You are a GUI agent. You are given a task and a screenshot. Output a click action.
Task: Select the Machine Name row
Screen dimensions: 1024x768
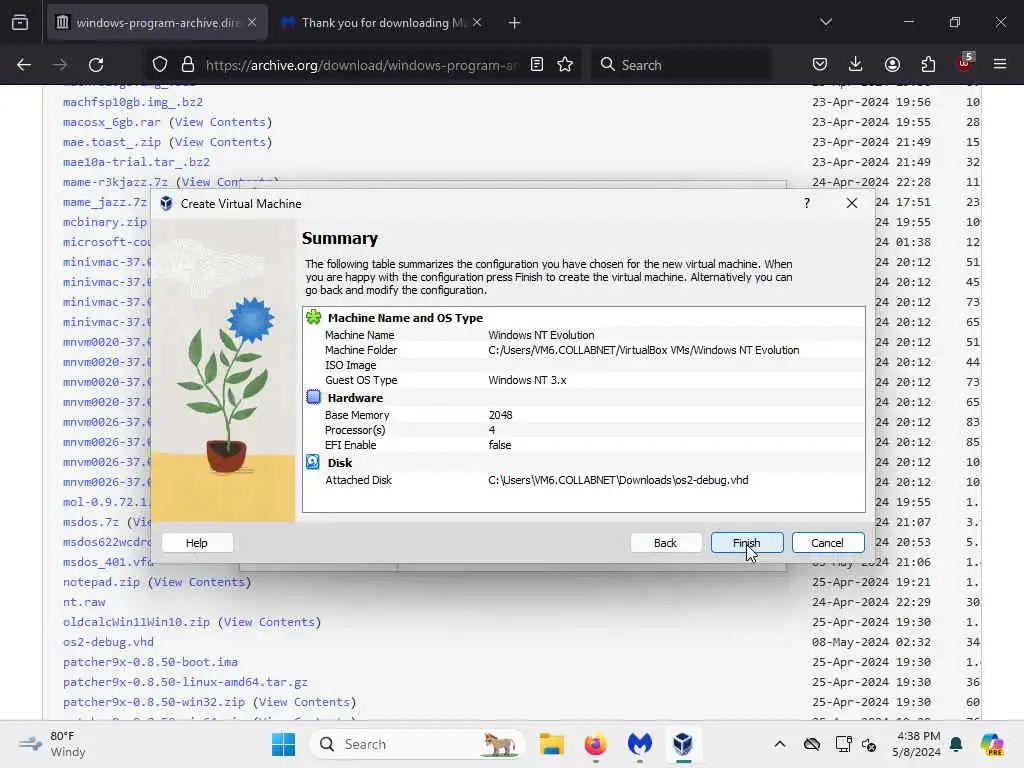click(x=584, y=334)
